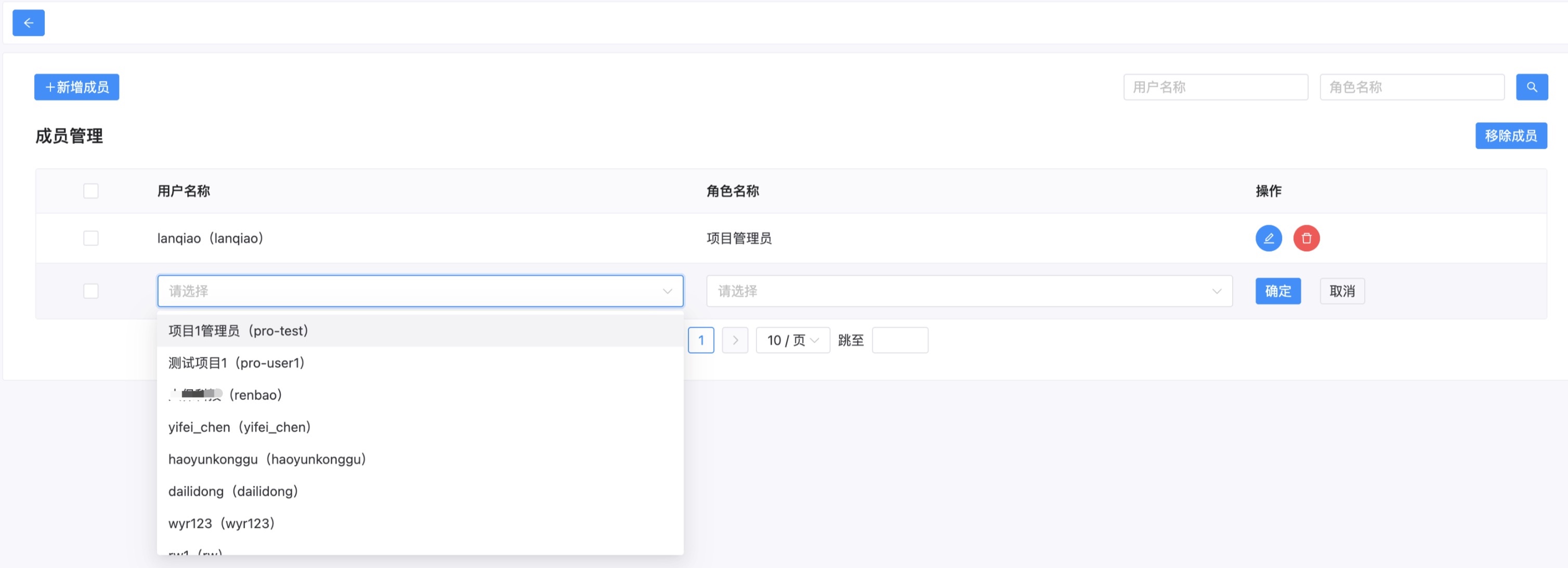Screen dimensions: 1568x568
Task: Check the checkbox in the new member row
Action: [x=90, y=291]
